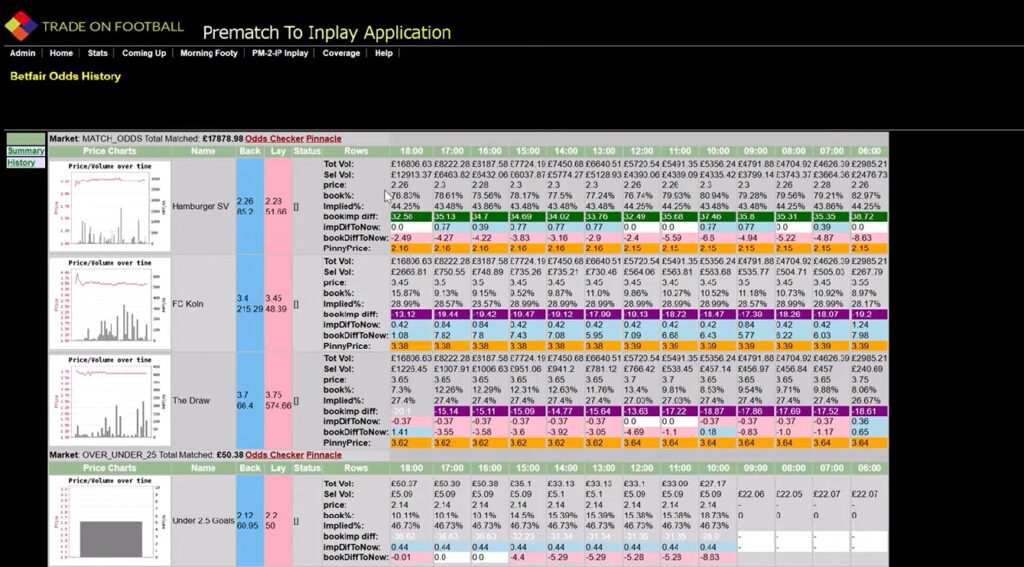
Task: Click the blue Back cell for Hamburger SV
Action: (249, 206)
